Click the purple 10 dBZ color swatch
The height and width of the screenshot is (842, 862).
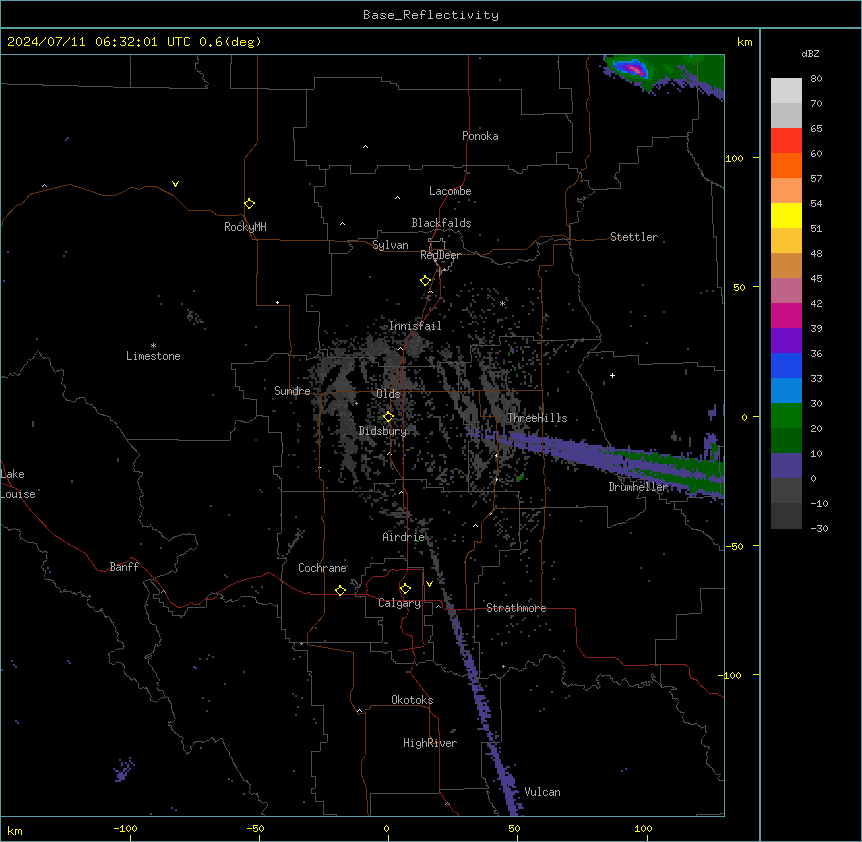coord(786,466)
